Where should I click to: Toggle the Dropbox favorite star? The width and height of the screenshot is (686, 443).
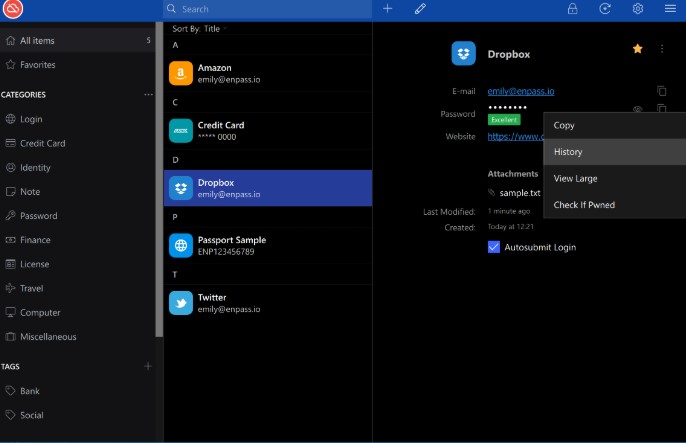coord(637,49)
